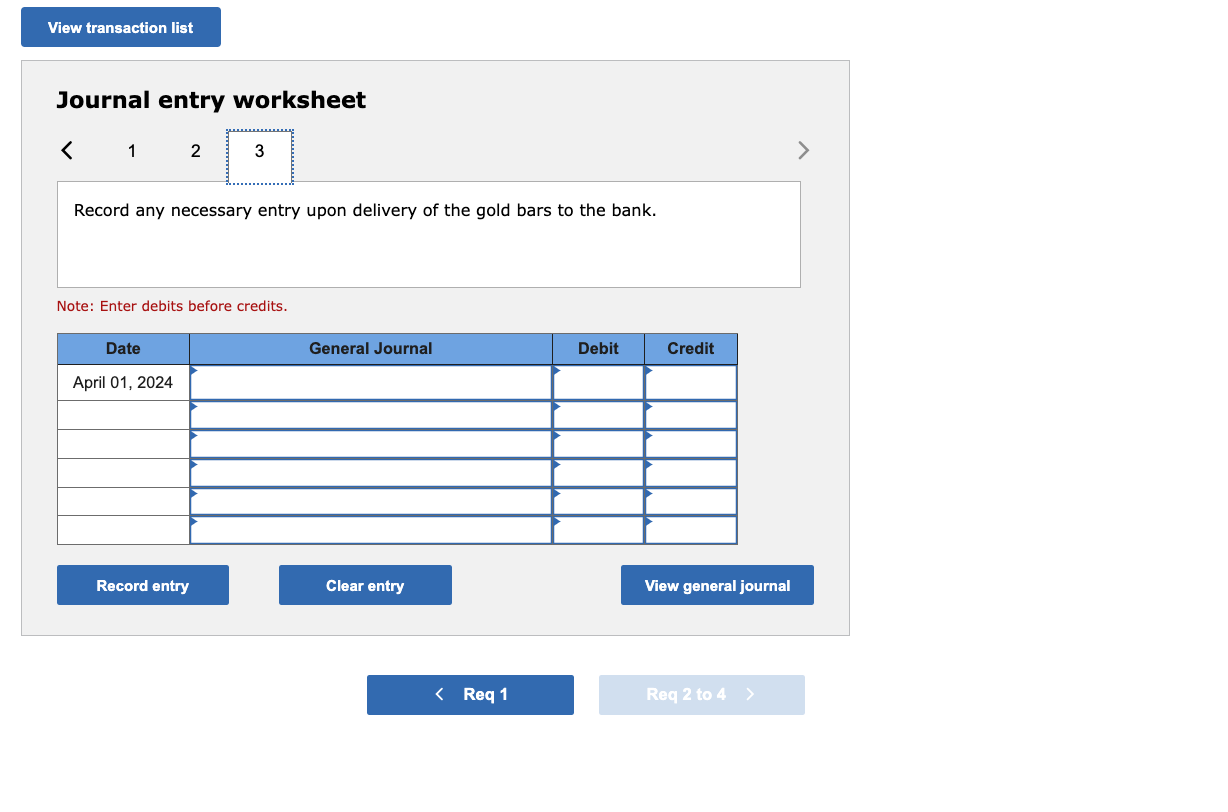The image size is (1228, 812).
Task: Click the Clear entry button
Action: click(364, 584)
